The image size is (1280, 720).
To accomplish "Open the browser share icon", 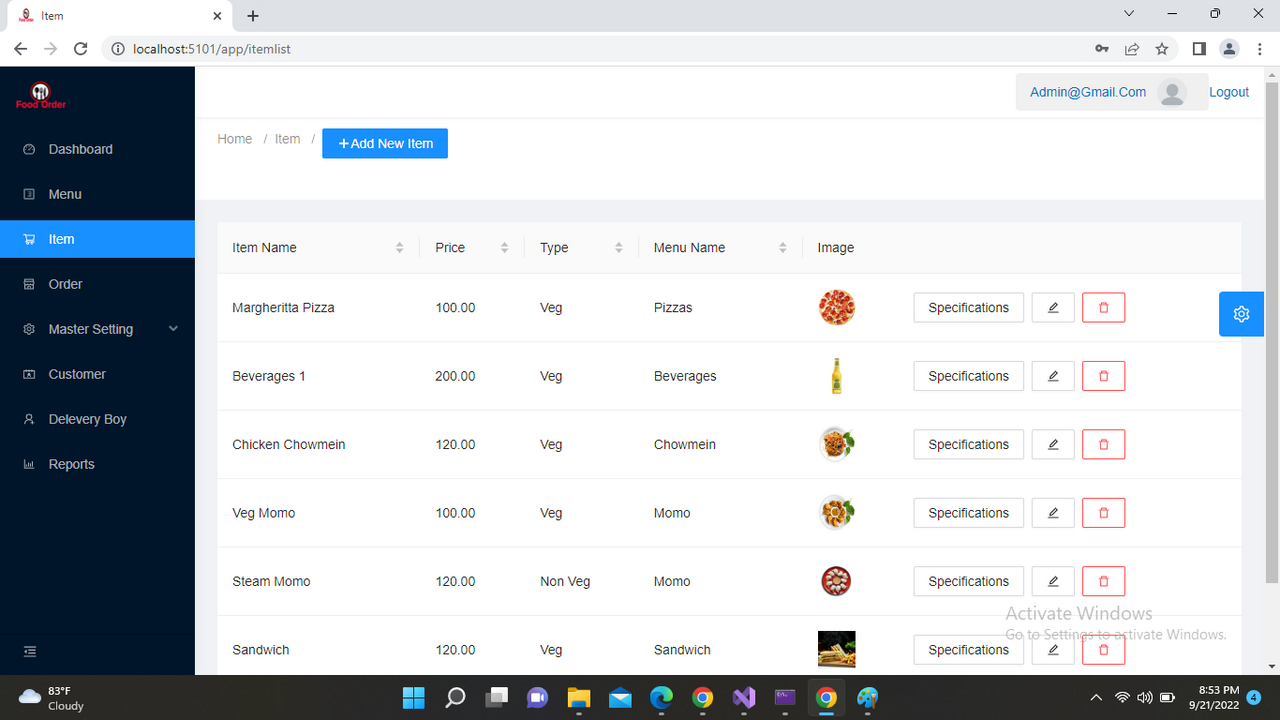I will (x=1131, y=48).
